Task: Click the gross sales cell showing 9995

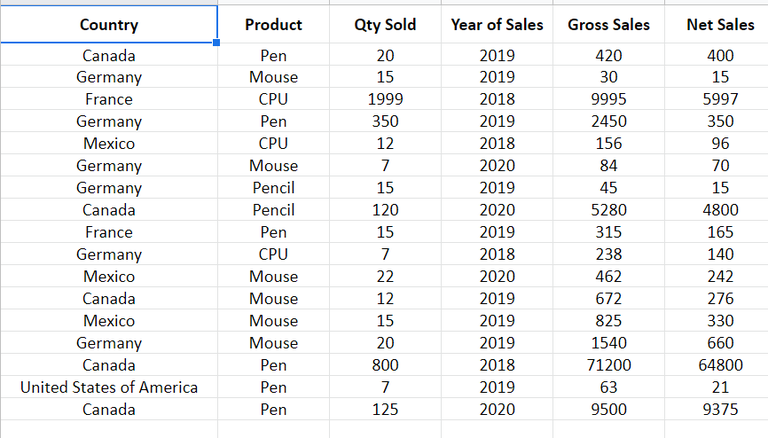Action: point(608,99)
